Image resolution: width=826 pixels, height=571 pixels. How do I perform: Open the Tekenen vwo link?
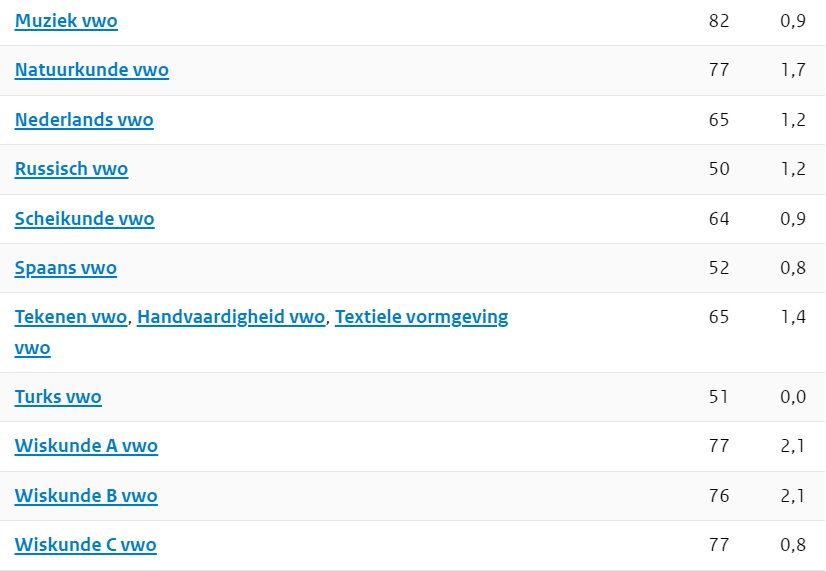click(71, 317)
